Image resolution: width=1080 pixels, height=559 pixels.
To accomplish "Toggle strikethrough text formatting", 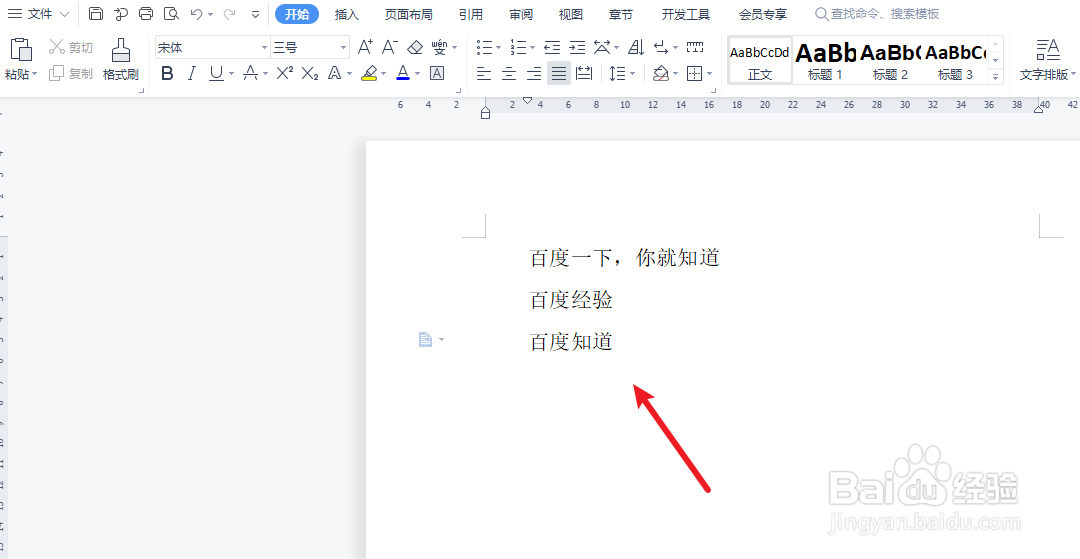I will click(251, 73).
